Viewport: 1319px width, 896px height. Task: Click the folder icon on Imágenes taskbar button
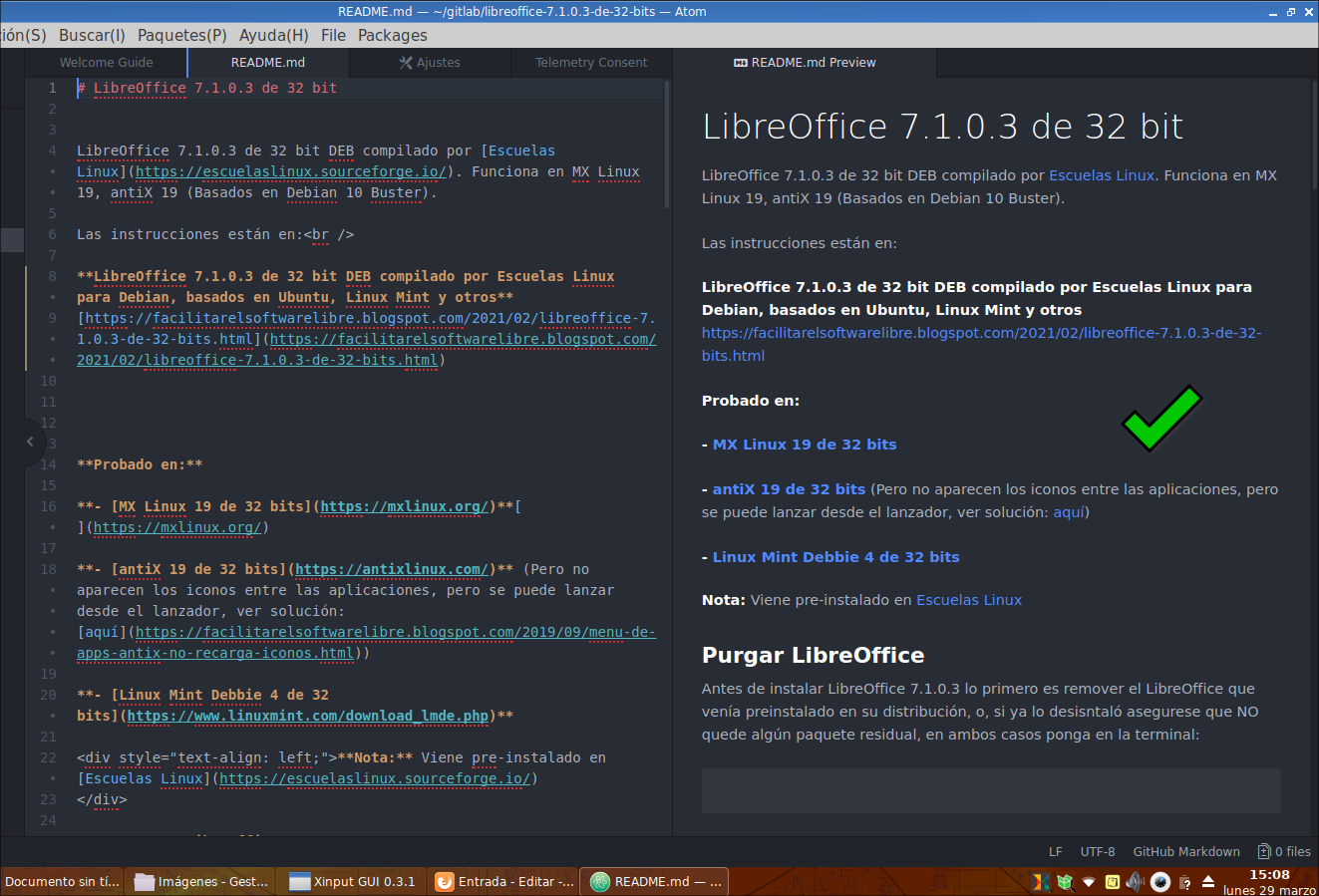click(145, 882)
